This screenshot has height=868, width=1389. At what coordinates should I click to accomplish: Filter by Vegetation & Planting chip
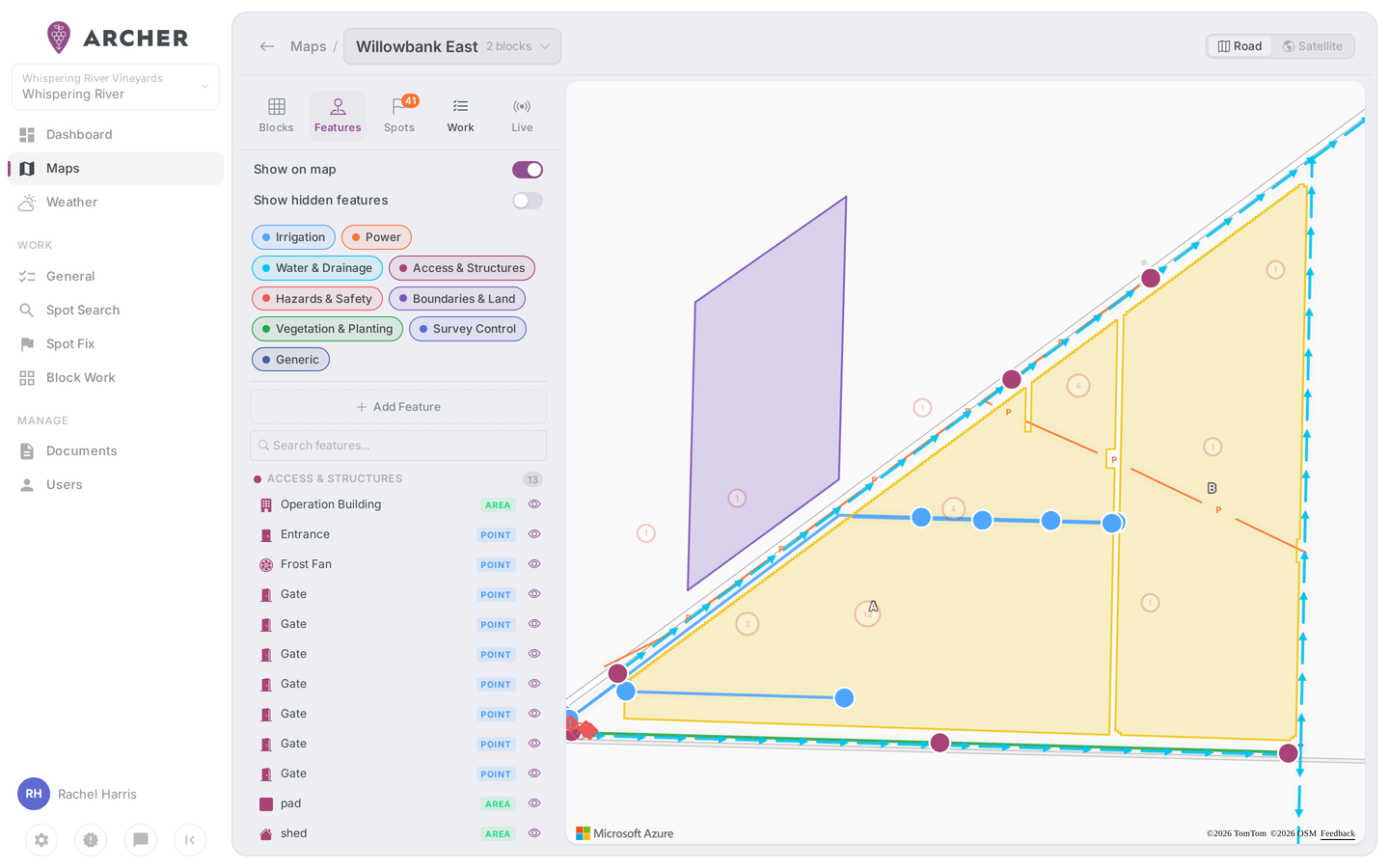tap(327, 329)
